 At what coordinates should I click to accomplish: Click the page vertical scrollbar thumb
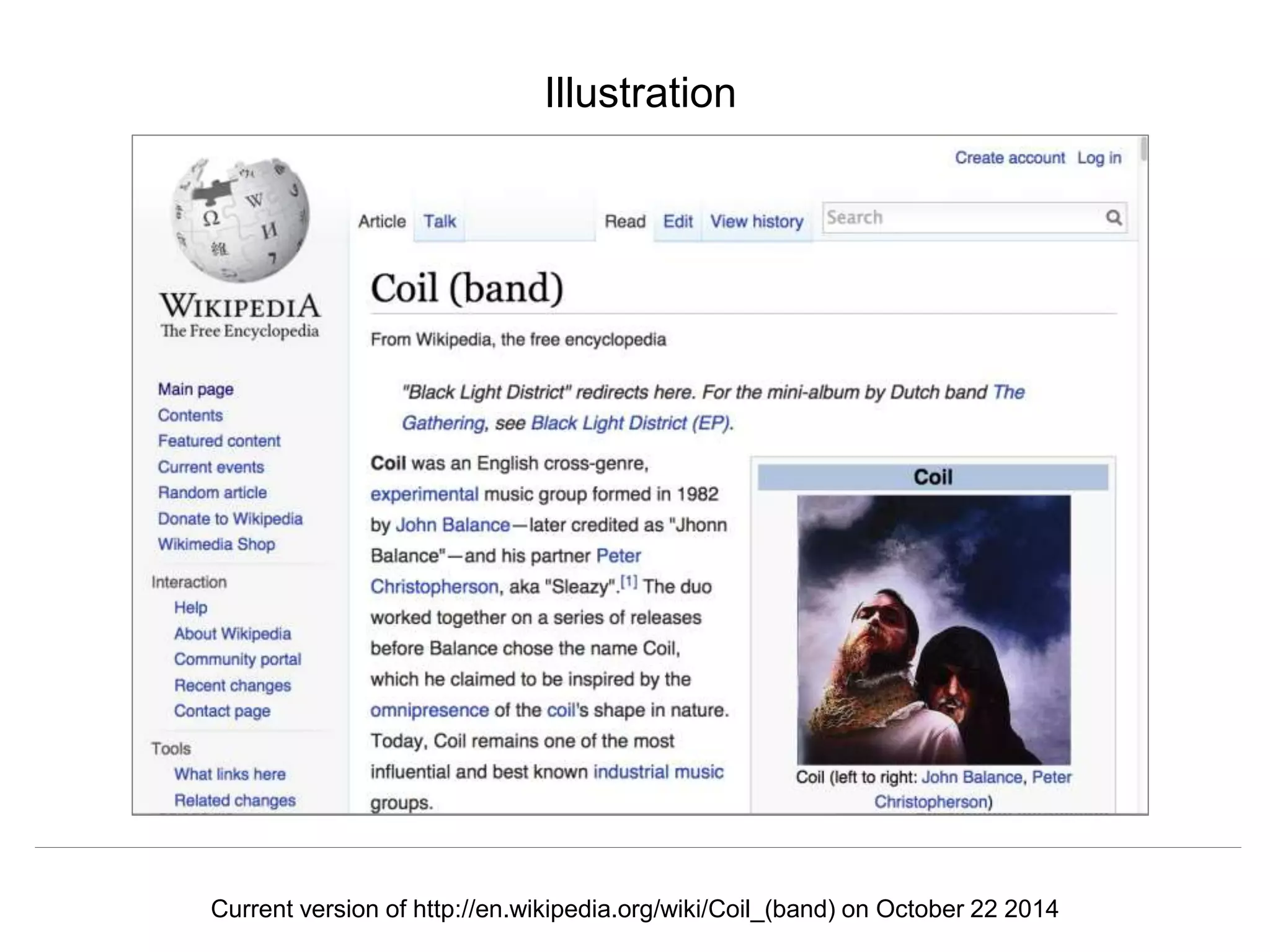click(1143, 149)
